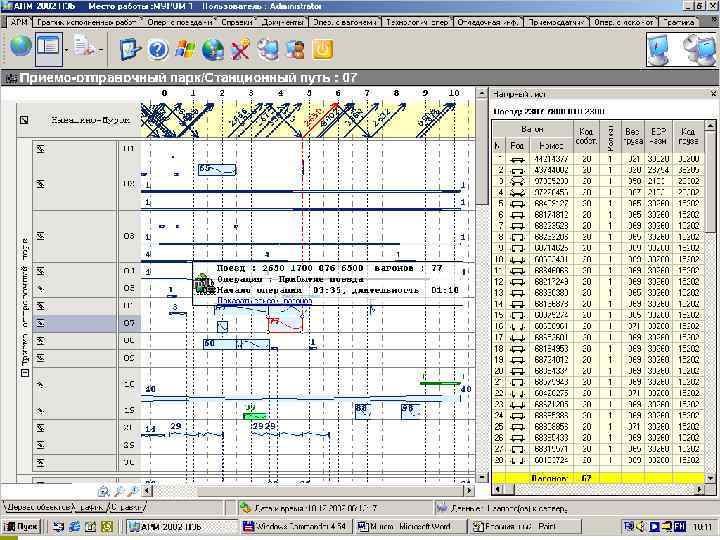
Task: Click the notebook with pen toolbar icon
Action: (128, 48)
